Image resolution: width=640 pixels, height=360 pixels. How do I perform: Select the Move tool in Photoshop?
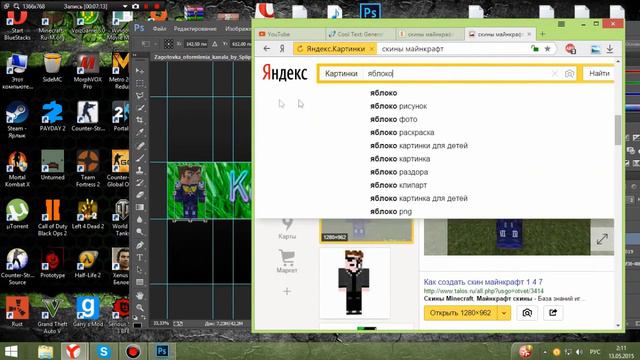(x=140, y=71)
